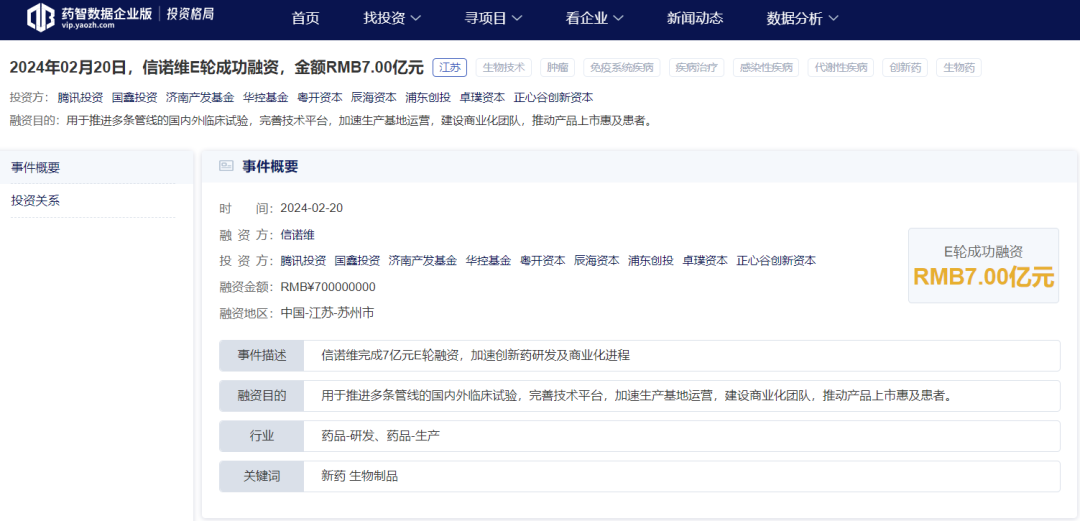Screen dimensions: 1080x521
Task: Open 腾讯投资 in top investor list
Action: [81, 98]
